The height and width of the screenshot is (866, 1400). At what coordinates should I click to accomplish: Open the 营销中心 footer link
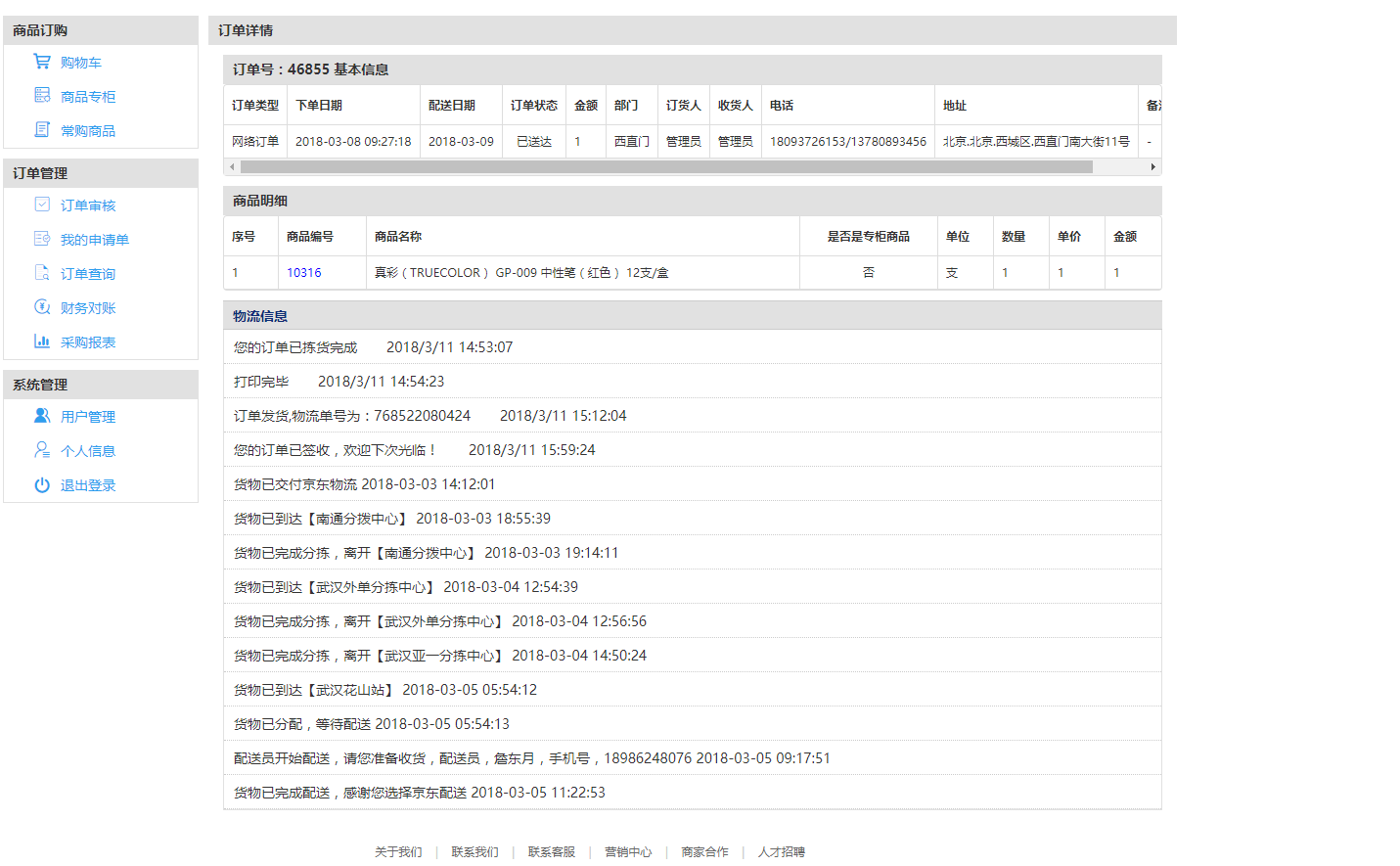[628, 852]
